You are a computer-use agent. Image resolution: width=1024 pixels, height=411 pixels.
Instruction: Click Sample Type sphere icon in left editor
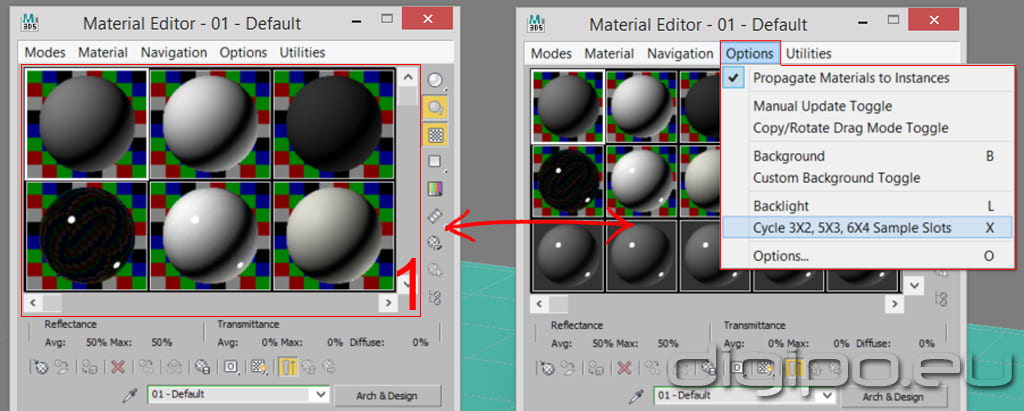(x=435, y=81)
